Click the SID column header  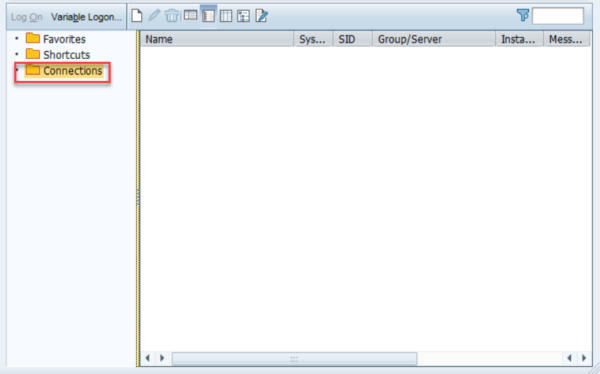tap(352, 39)
